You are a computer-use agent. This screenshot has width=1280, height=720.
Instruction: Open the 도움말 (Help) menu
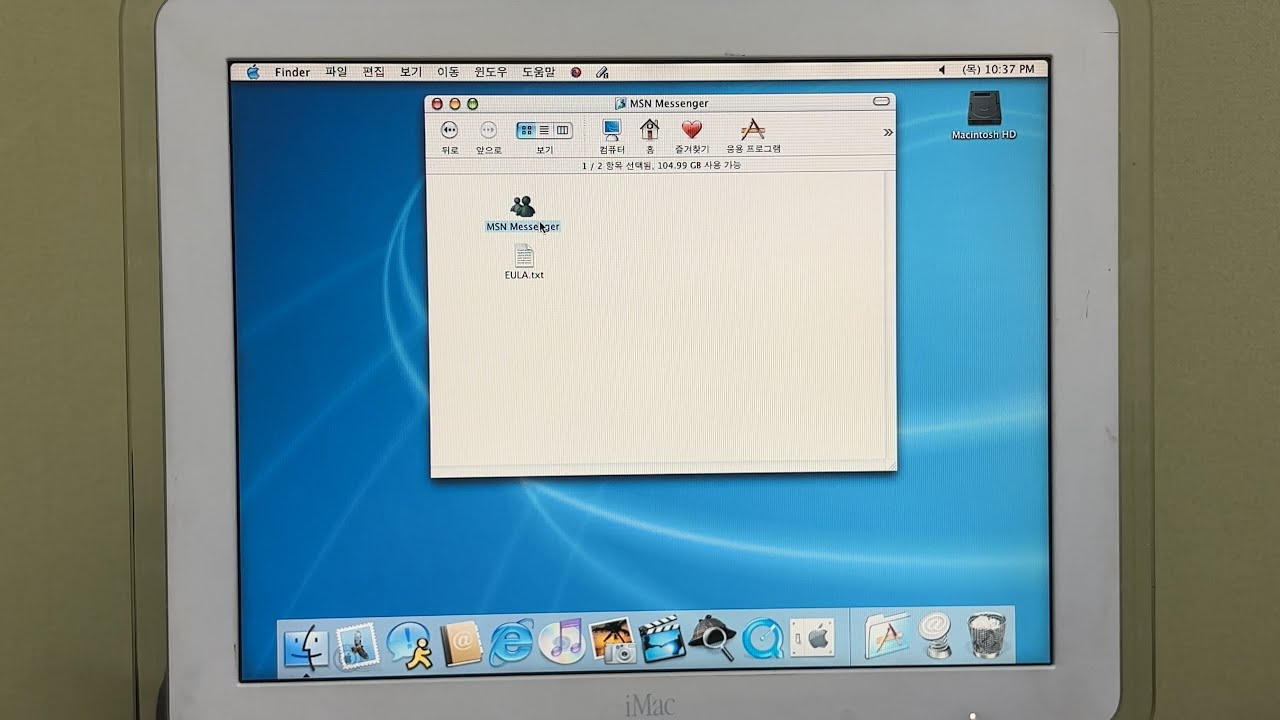click(538, 72)
